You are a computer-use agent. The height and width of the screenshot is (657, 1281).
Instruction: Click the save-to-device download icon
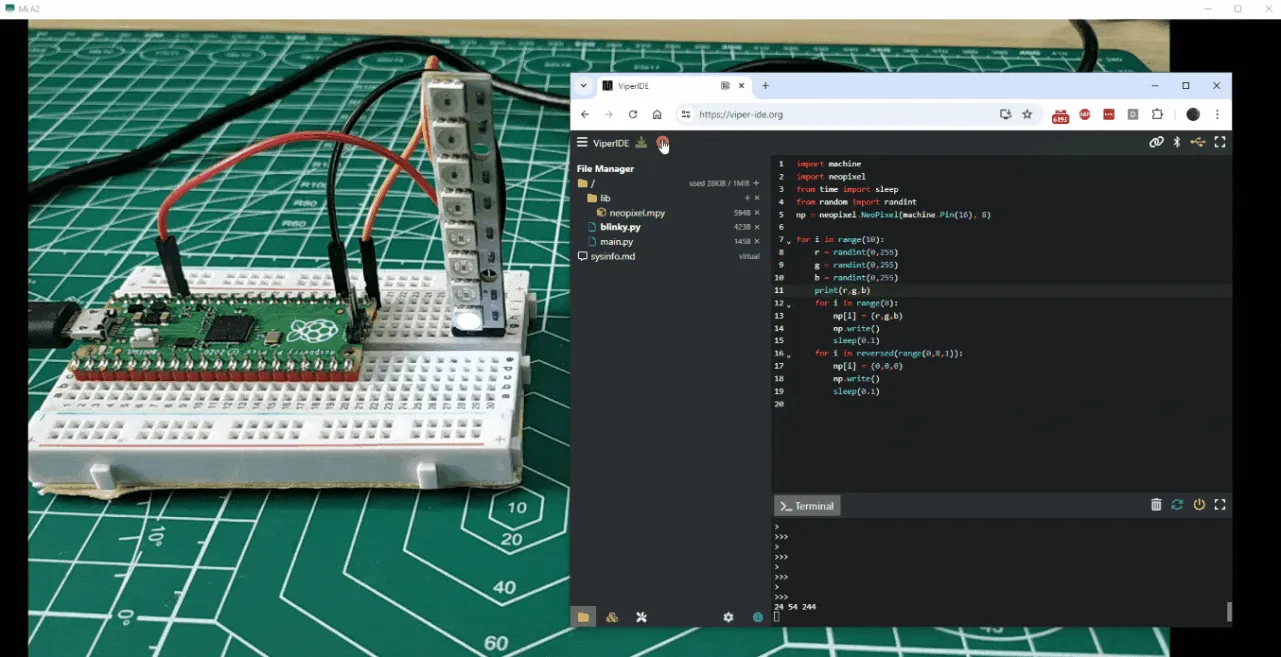(x=641, y=143)
